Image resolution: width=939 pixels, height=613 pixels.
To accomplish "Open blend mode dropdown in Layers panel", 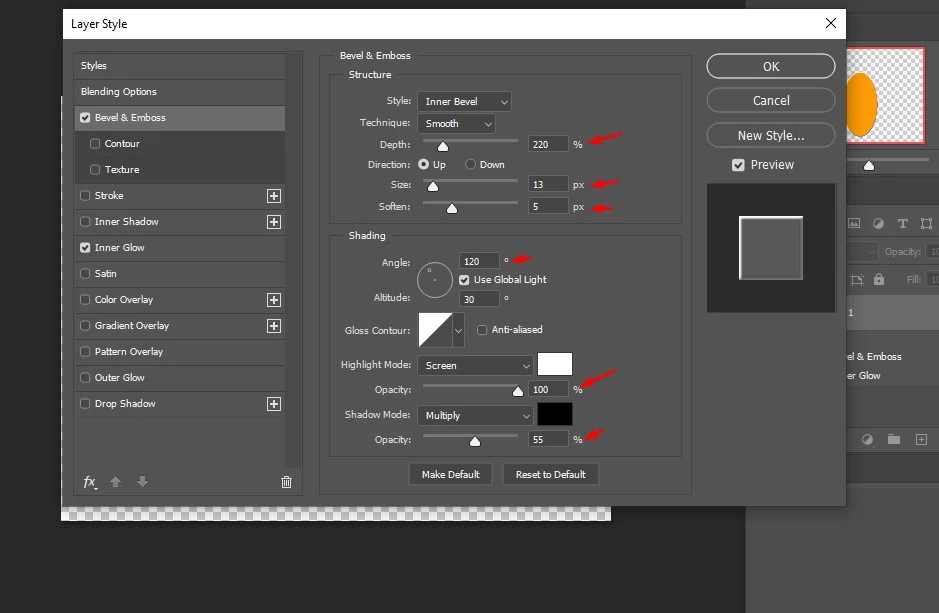I will (x=862, y=251).
